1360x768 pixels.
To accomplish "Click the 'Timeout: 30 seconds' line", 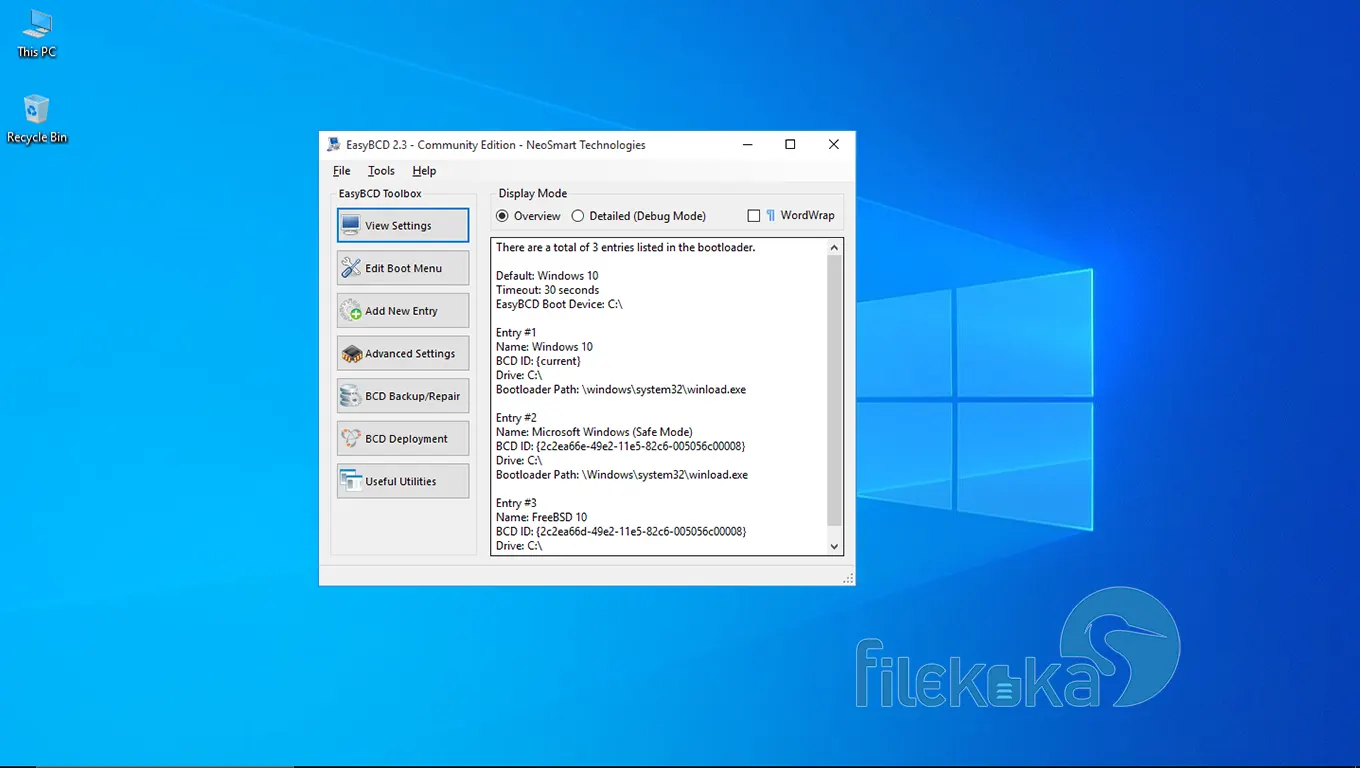I will [547, 290].
